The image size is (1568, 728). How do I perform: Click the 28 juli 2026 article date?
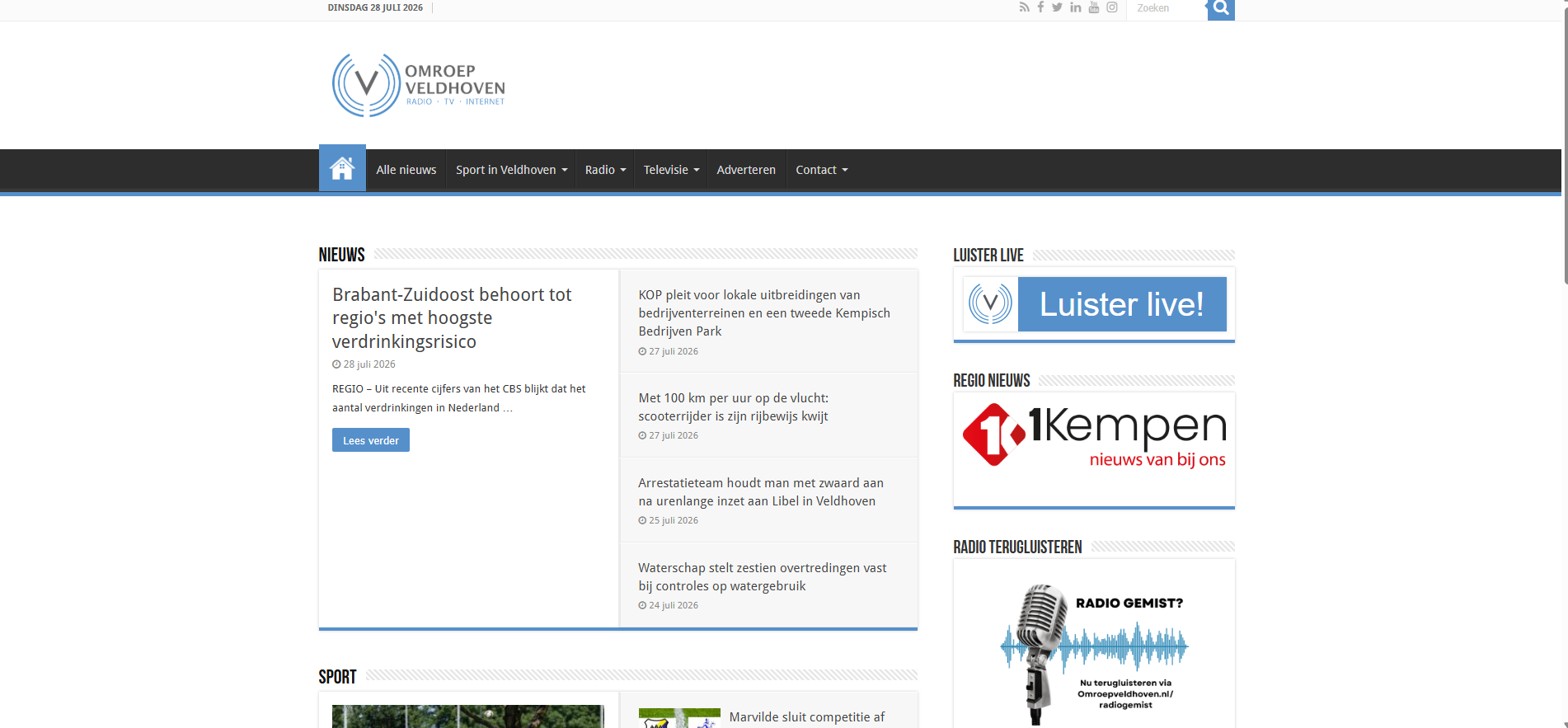(364, 364)
